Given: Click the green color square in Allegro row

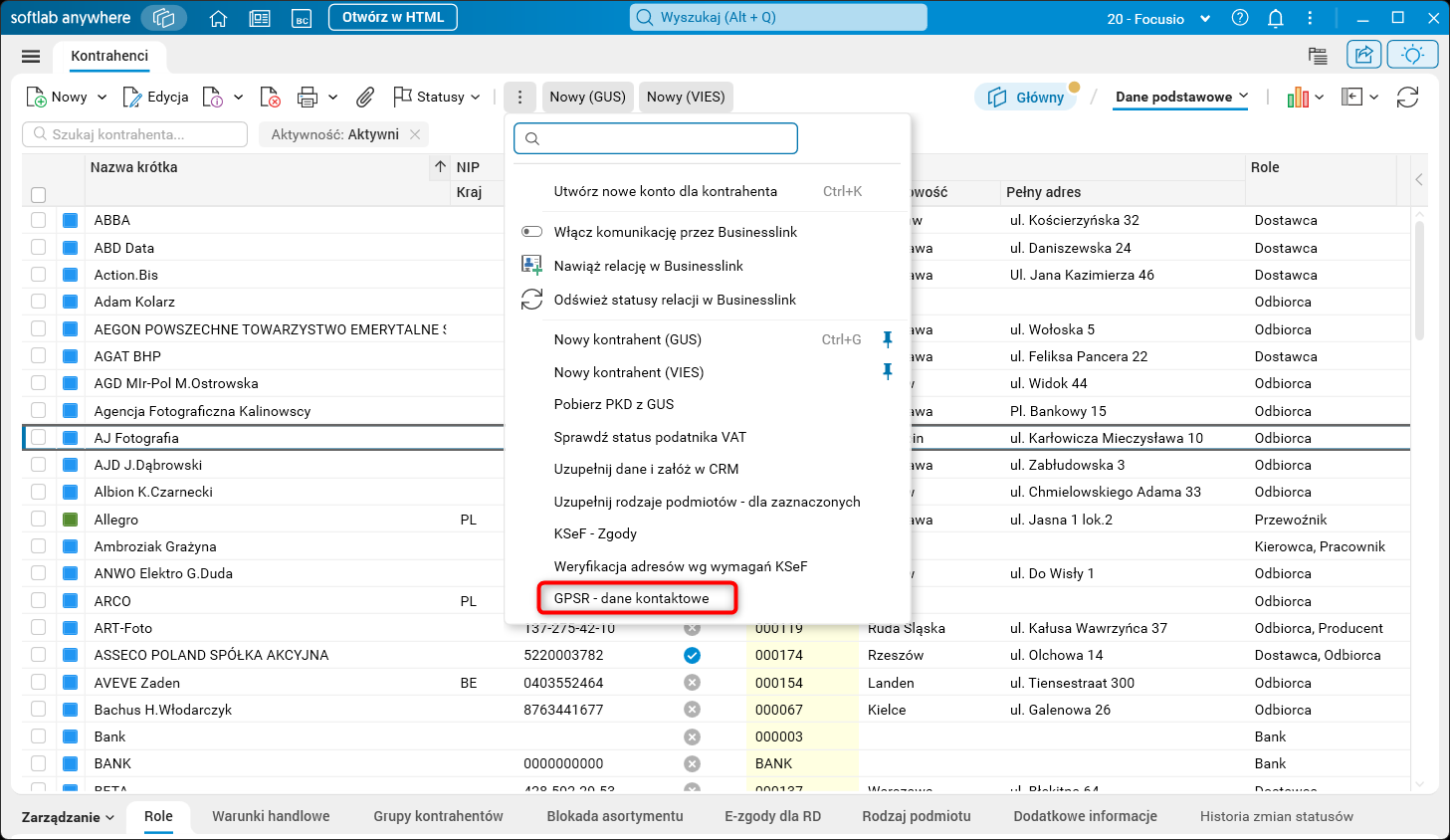Looking at the screenshot, I should [x=70, y=520].
